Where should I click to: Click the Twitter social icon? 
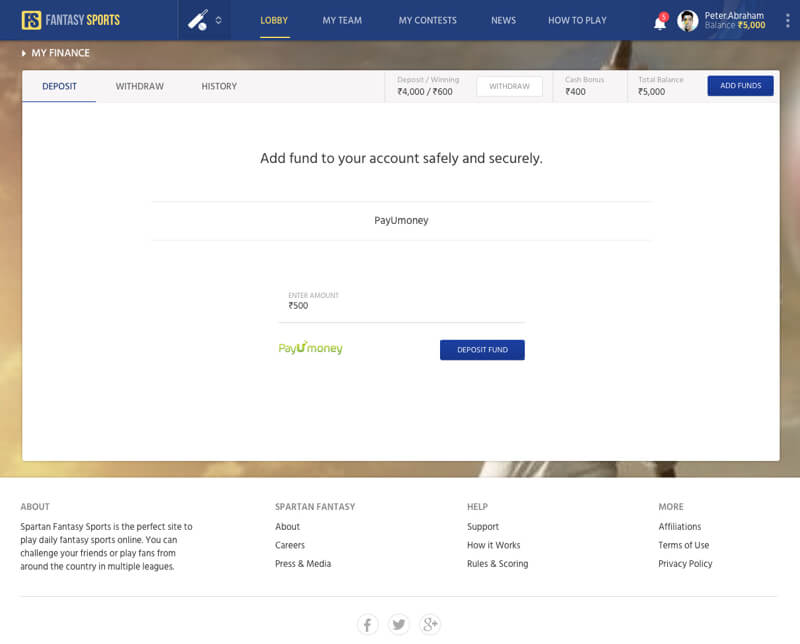click(398, 624)
